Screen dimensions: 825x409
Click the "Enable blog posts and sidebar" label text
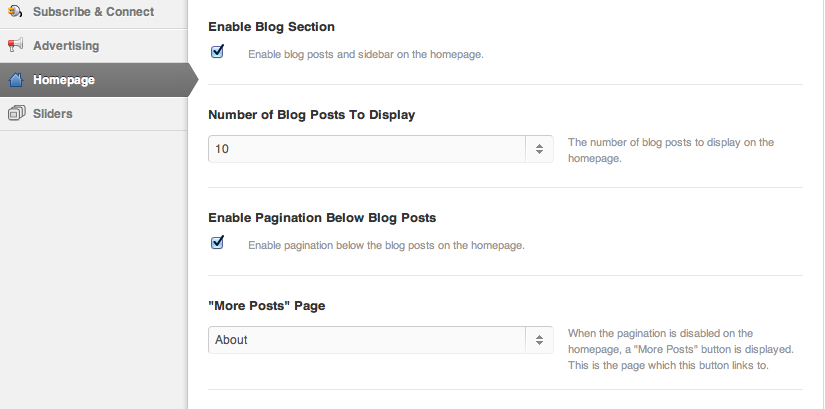point(366,54)
